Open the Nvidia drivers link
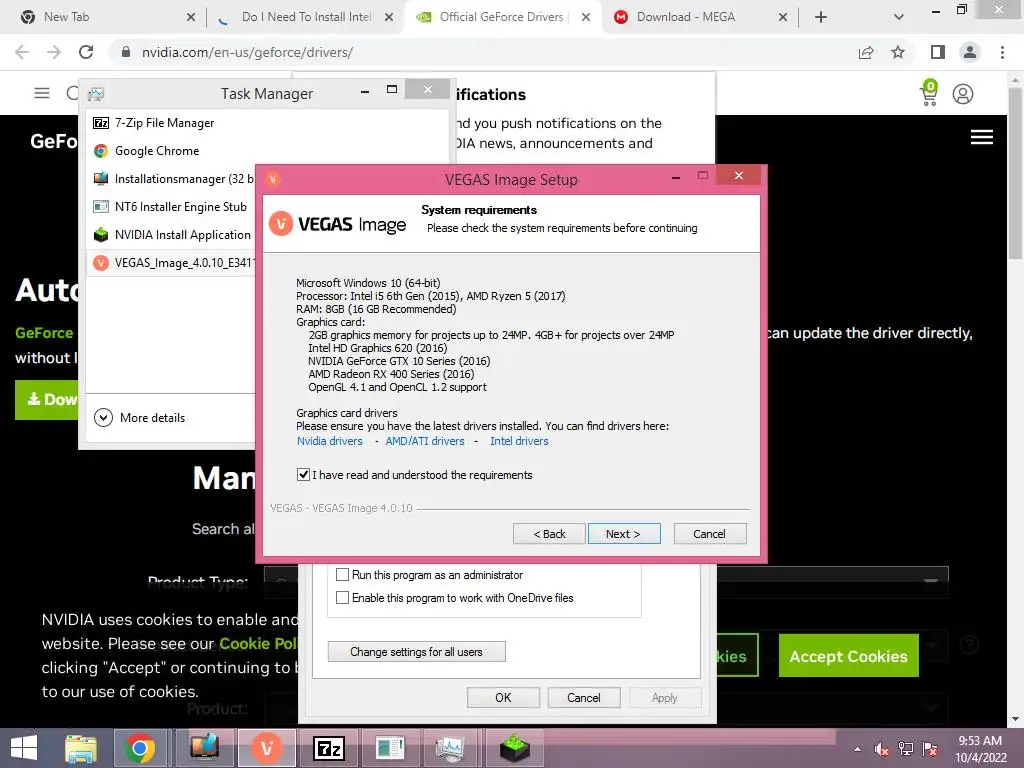1024x768 pixels. tap(330, 441)
